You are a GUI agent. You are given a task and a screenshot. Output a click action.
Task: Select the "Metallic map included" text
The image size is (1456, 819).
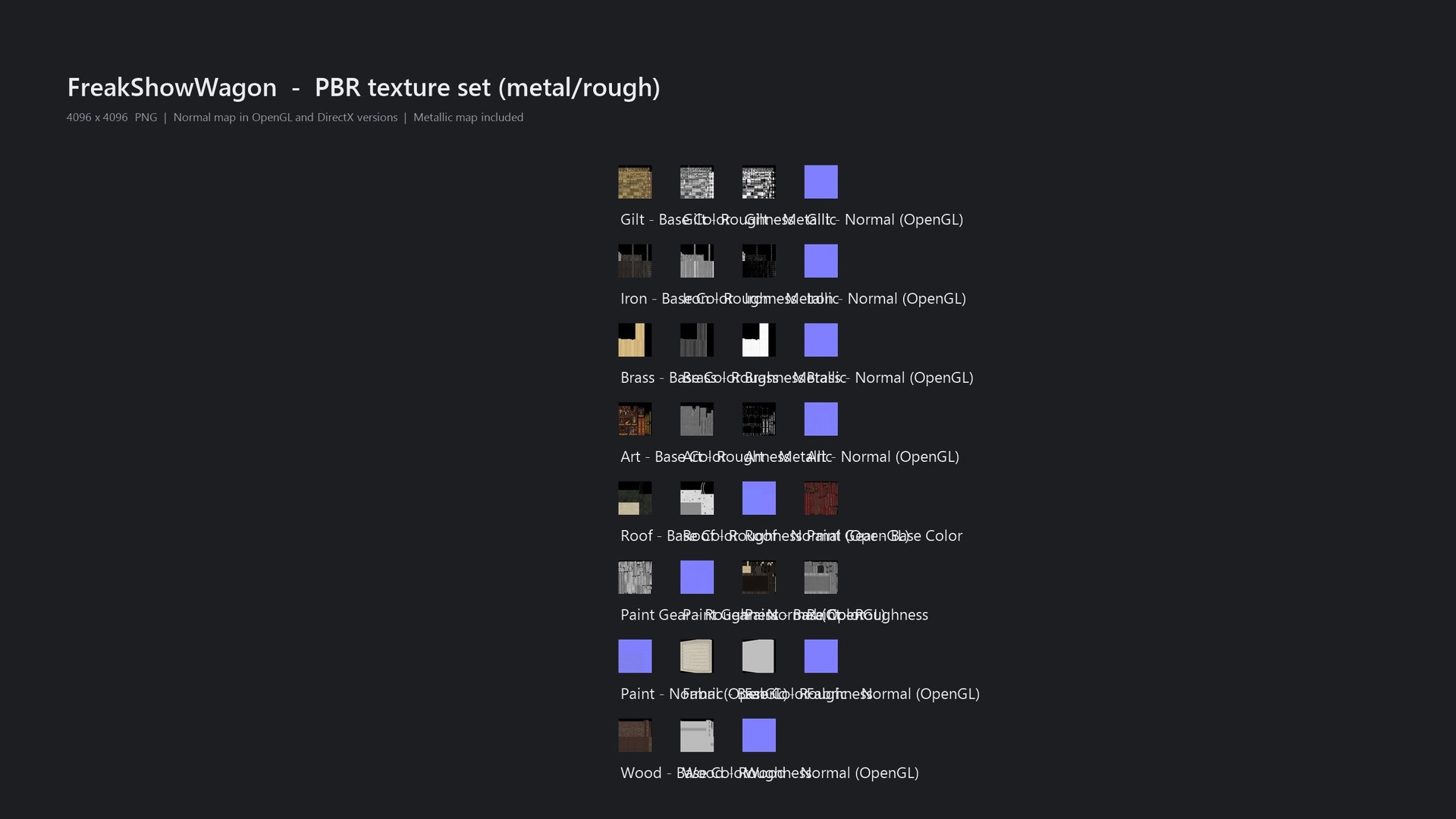[468, 118]
